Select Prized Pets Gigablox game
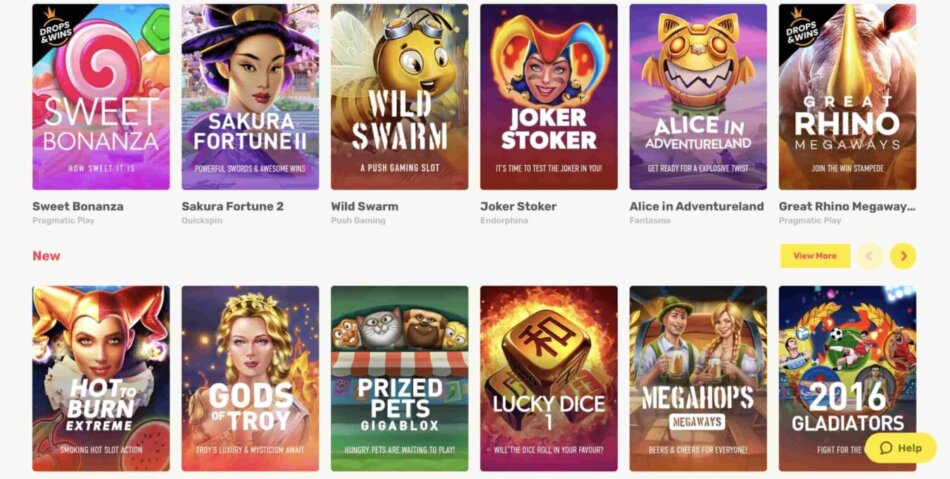The width and height of the screenshot is (950, 479). click(400, 378)
